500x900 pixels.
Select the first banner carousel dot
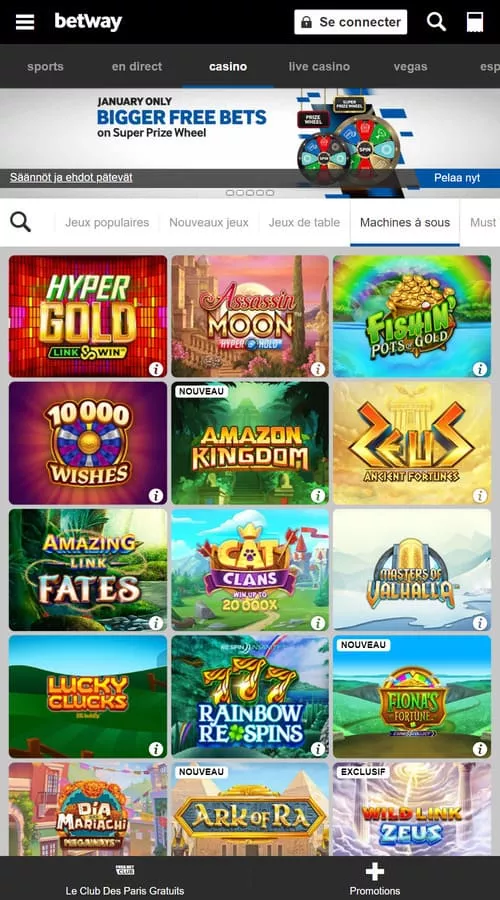point(229,193)
